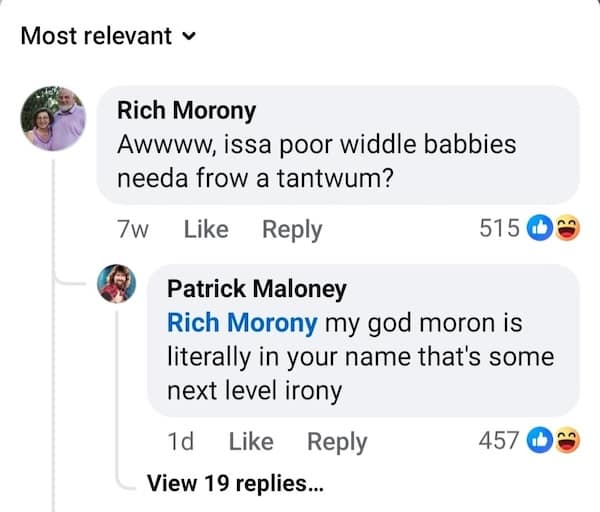Image resolution: width=600 pixels, height=512 pixels.
Task: Open Rich Morony's profile name link
Action: click(x=186, y=110)
